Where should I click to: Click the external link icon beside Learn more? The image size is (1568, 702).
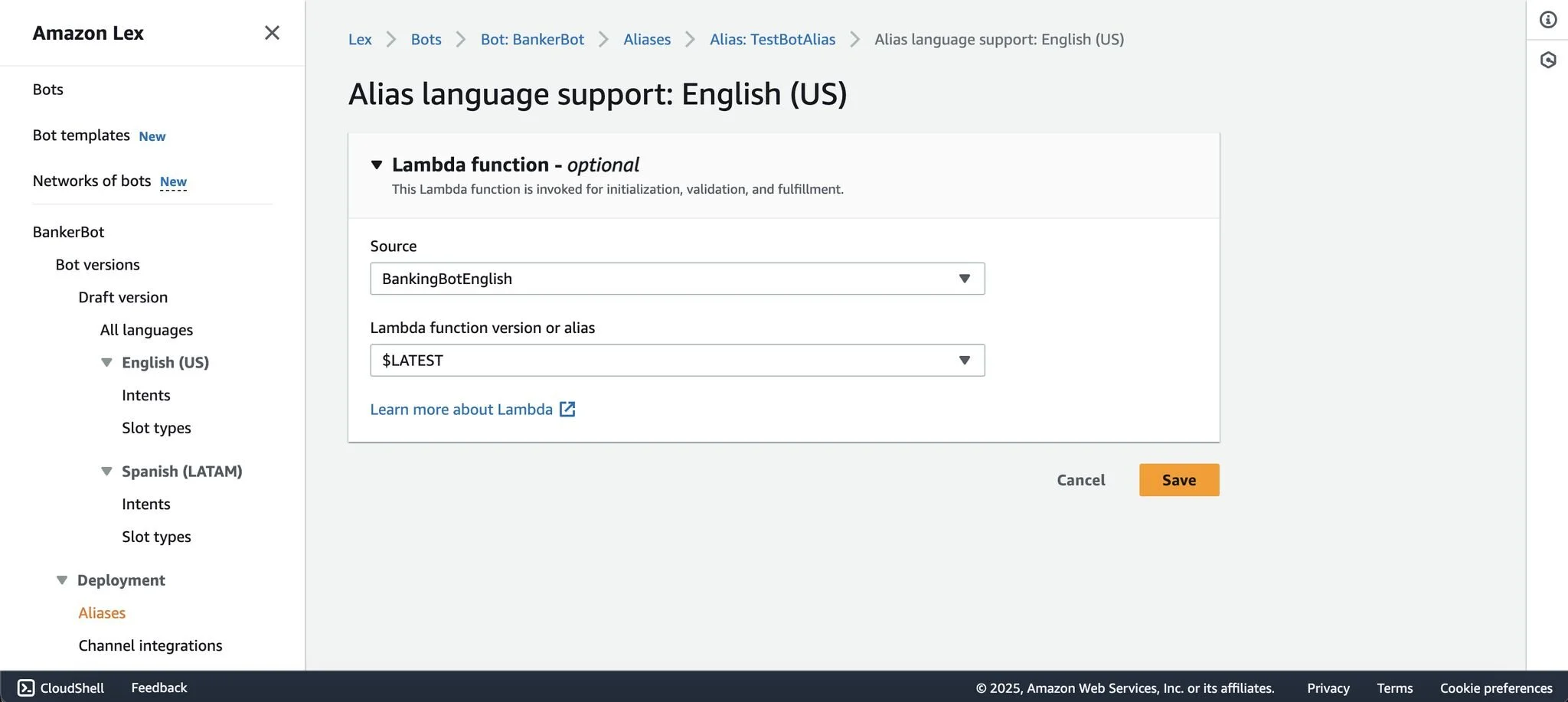(567, 410)
